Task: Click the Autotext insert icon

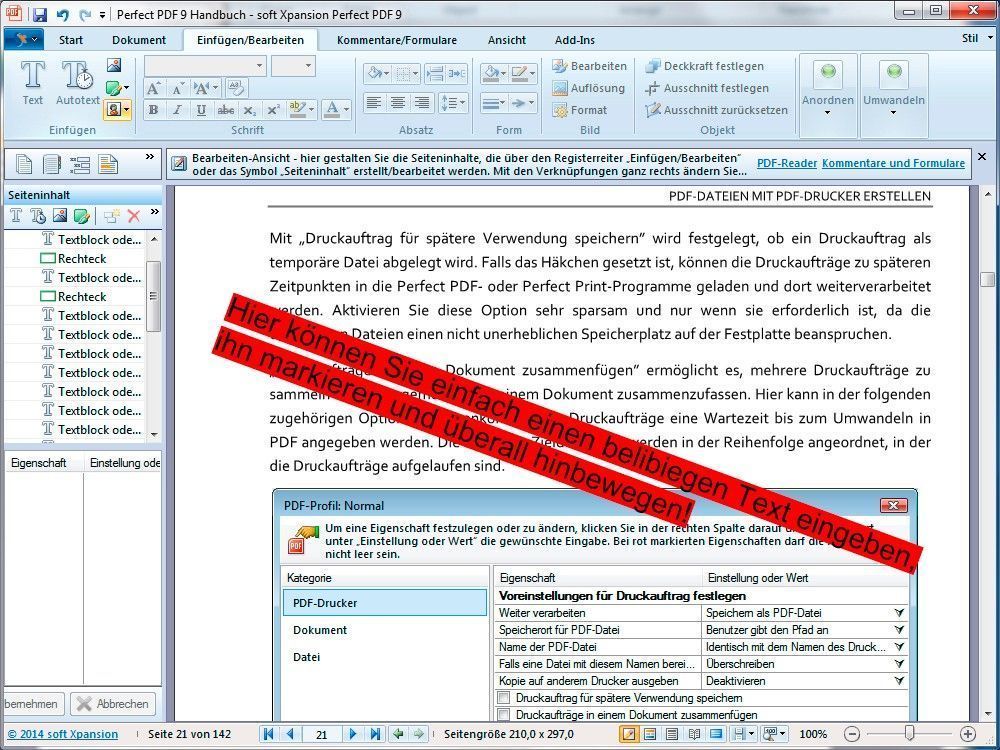Action: 77,83
